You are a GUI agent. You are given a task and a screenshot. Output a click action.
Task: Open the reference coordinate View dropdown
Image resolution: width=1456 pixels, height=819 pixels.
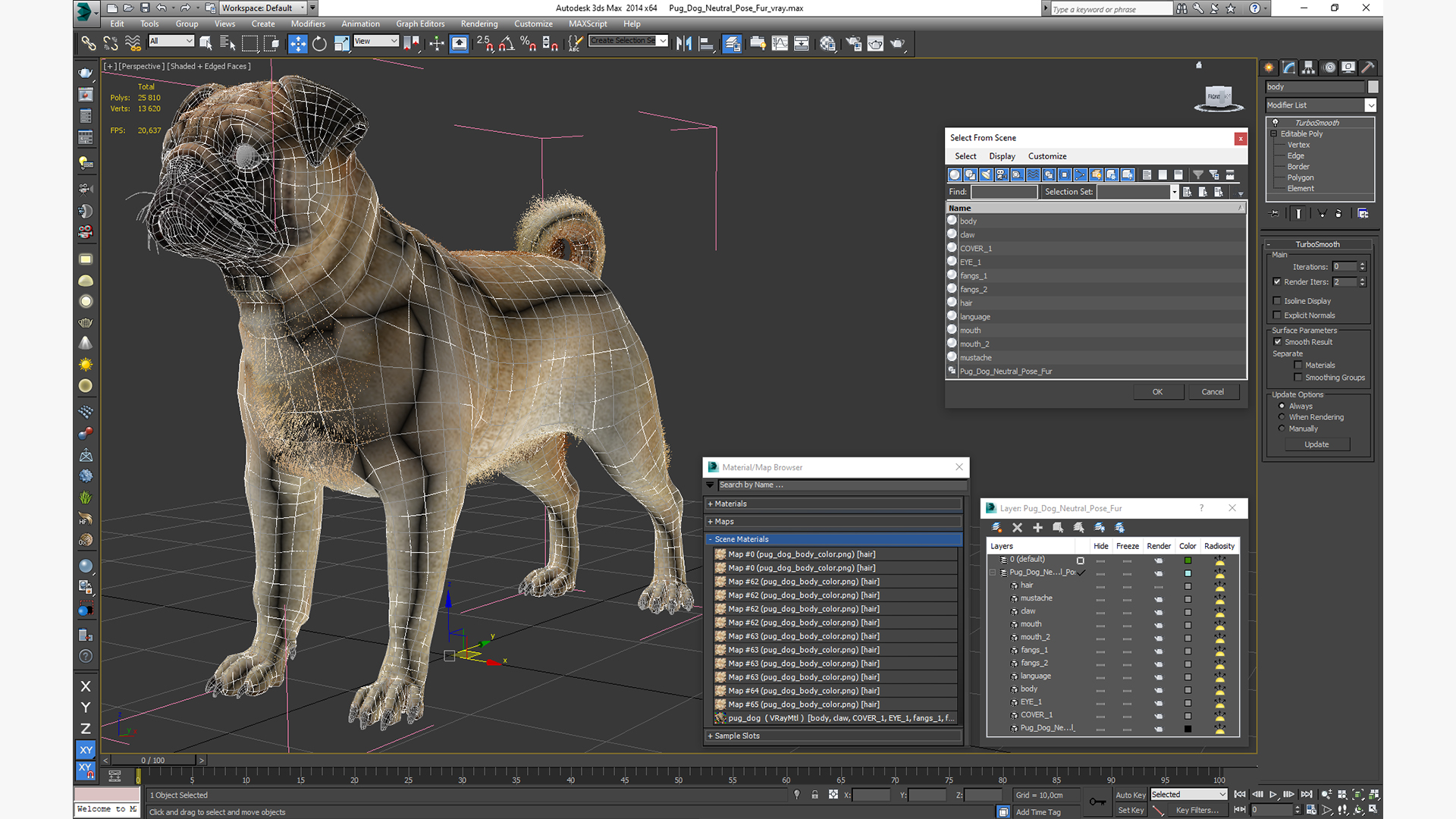pos(376,41)
